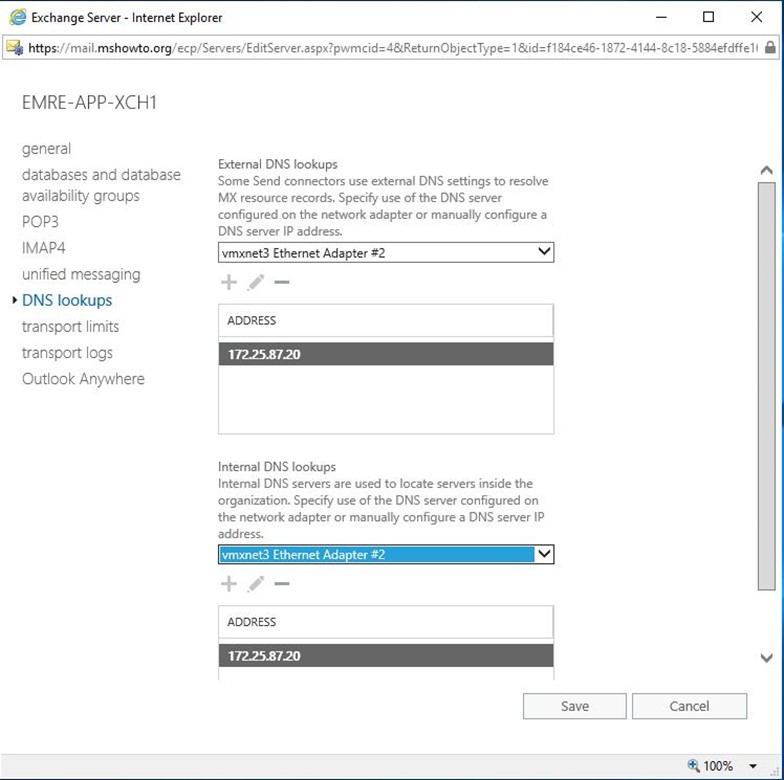Open the transport logs section
The height and width of the screenshot is (780, 784).
(x=67, y=353)
